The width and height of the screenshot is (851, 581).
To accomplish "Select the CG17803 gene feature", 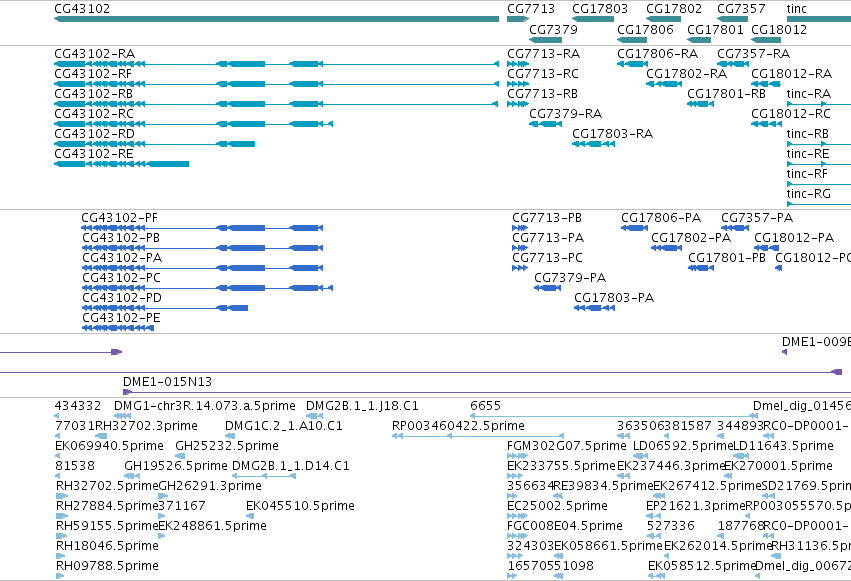I will click(593, 20).
